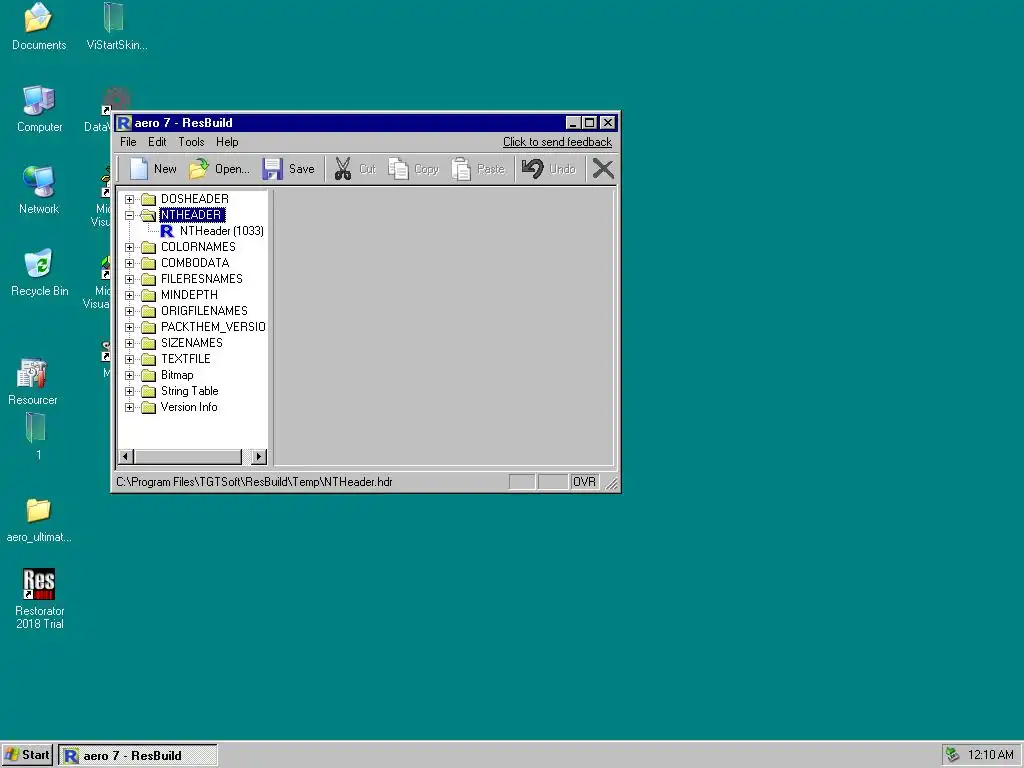This screenshot has height=768, width=1024.
Task: Select the String Table folder label
Action: tap(189, 391)
